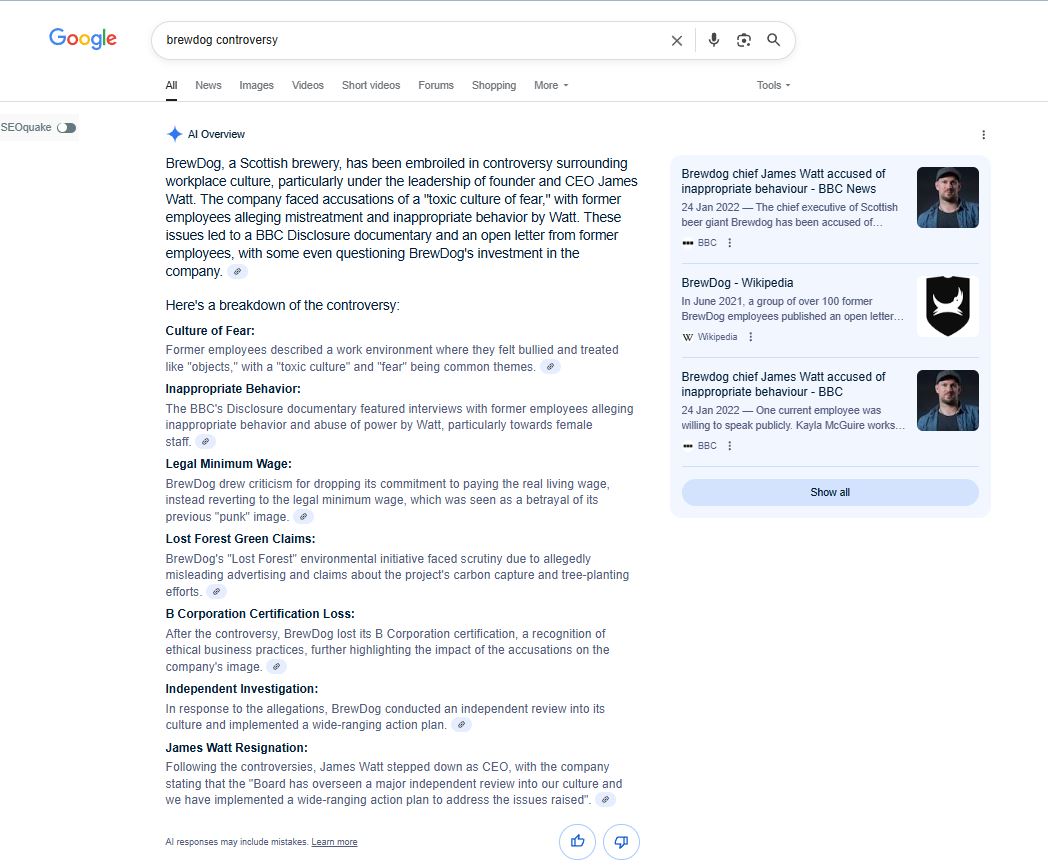Open source link icon for James Watt Resignation
The image size is (1048, 867).
[606, 799]
